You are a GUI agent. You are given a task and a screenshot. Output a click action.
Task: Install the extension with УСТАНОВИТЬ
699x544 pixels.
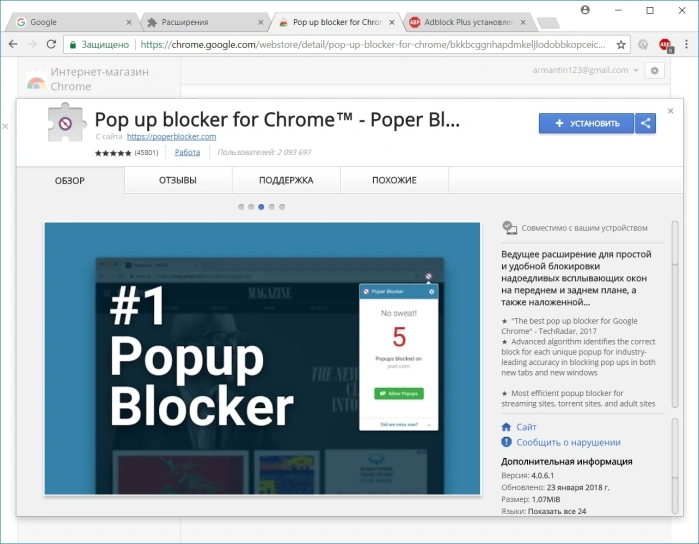point(586,123)
